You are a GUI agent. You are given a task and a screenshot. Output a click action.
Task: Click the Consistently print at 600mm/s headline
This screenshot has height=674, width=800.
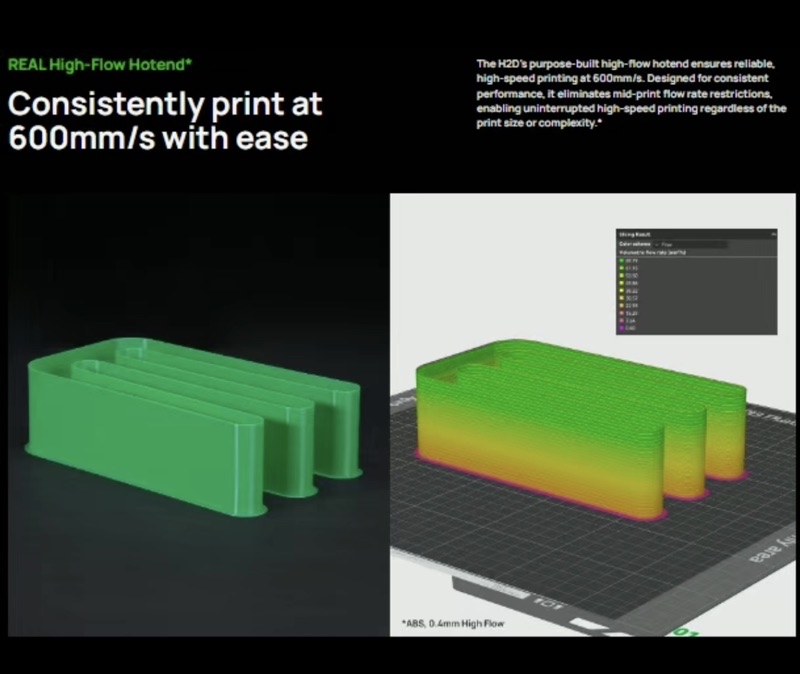(x=165, y=120)
